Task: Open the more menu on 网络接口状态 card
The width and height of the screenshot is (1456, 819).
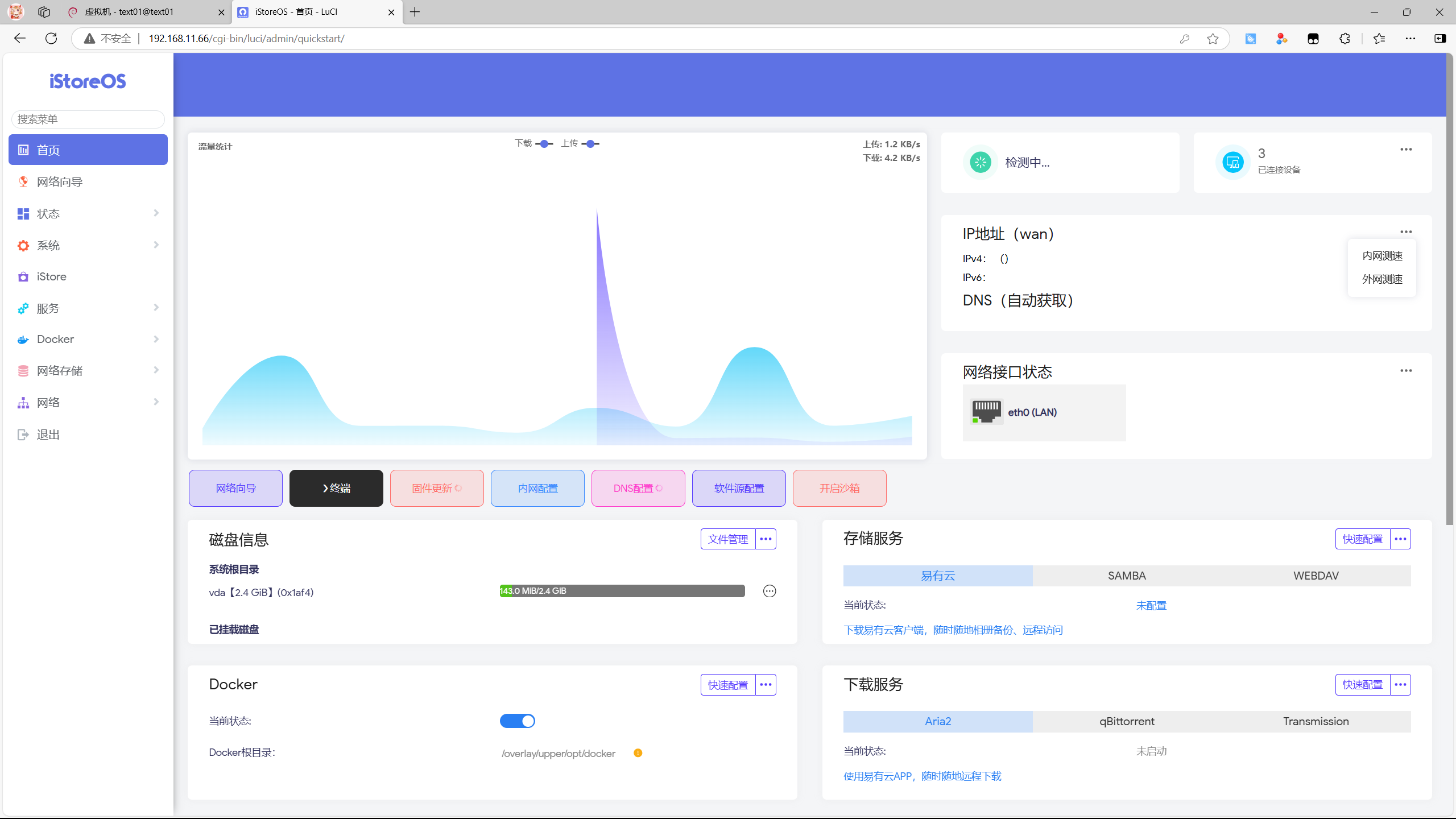Action: 1406,371
